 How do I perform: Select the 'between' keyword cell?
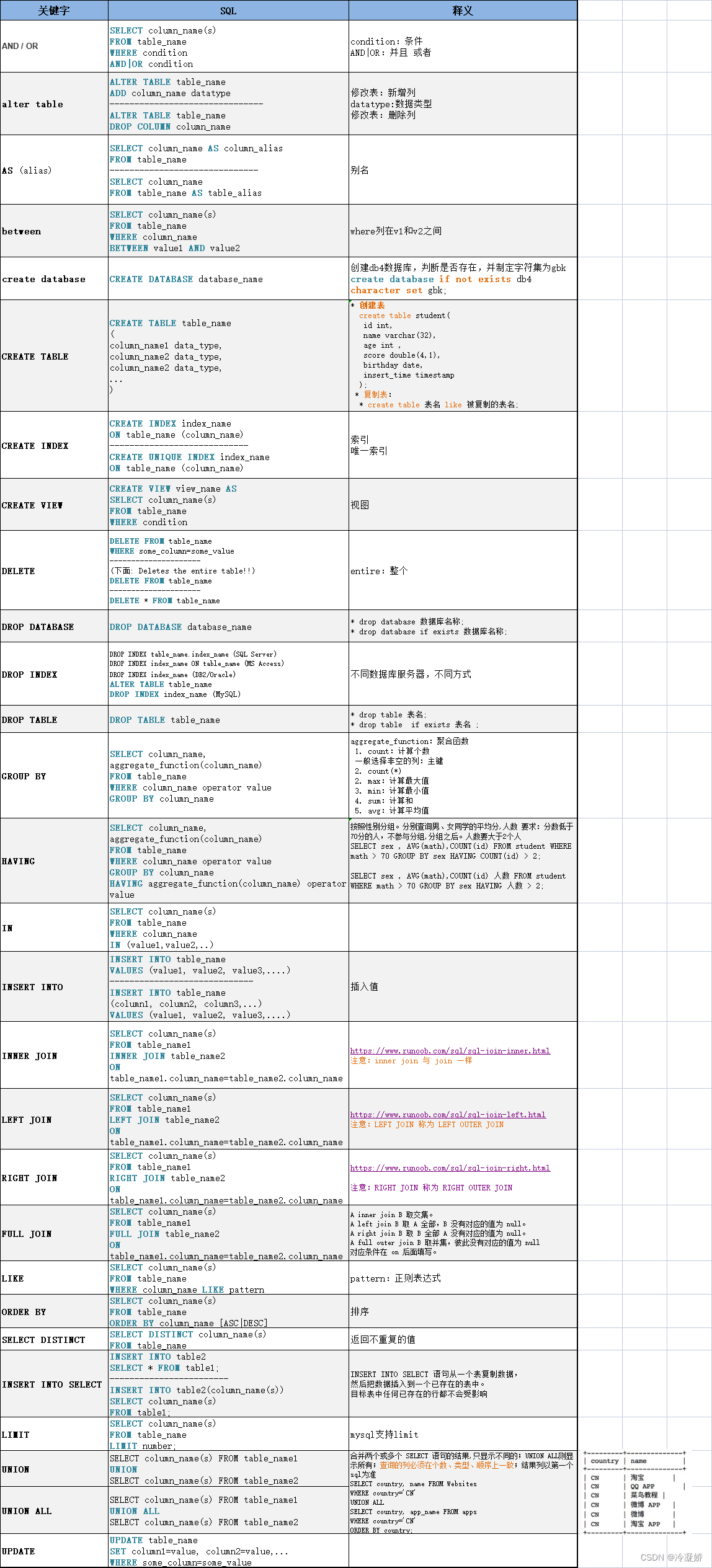54,231
